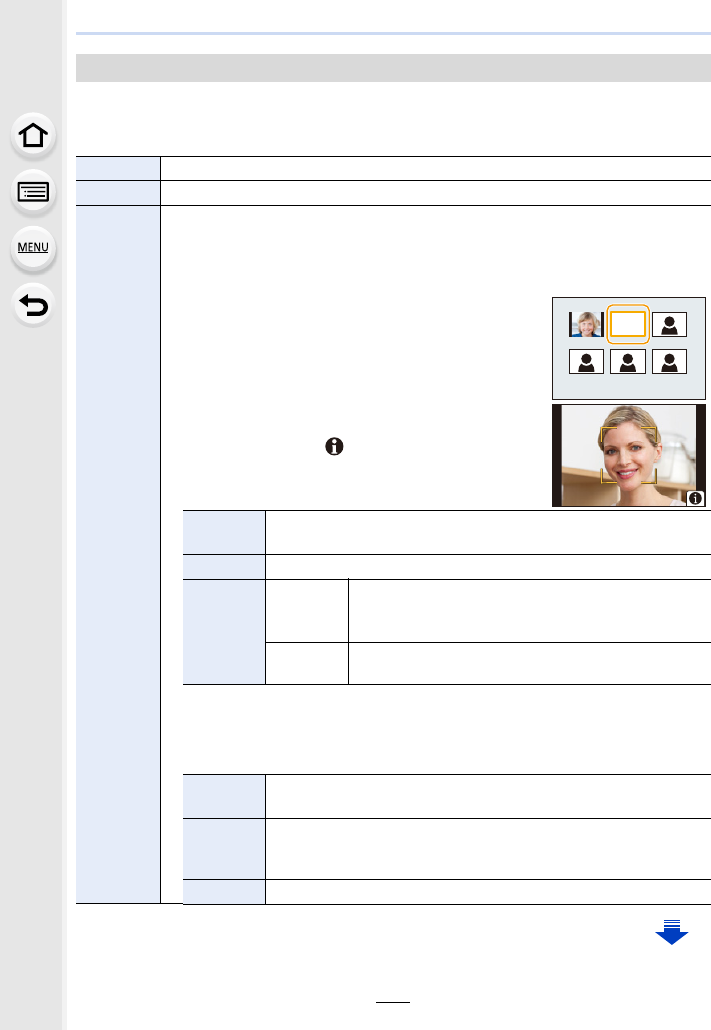
Task: Open the MENU list button
Action: coord(33,248)
